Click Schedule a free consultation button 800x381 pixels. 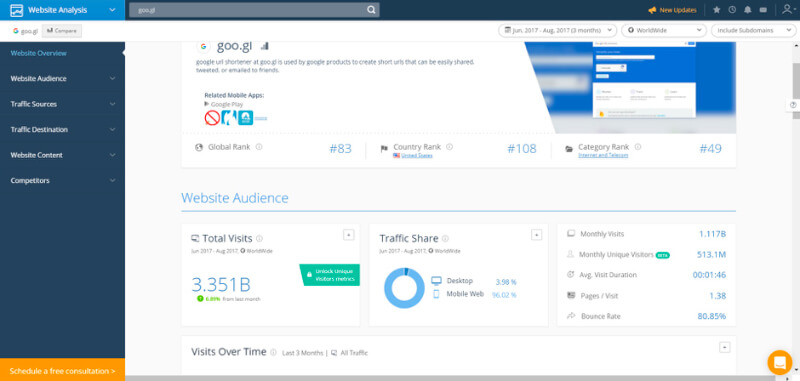(x=62, y=370)
